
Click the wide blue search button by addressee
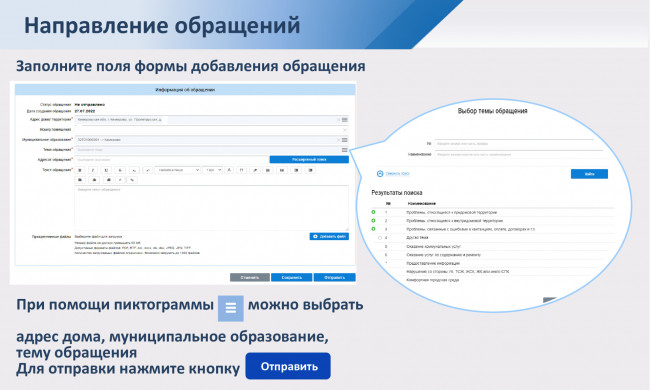(x=309, y=160)
